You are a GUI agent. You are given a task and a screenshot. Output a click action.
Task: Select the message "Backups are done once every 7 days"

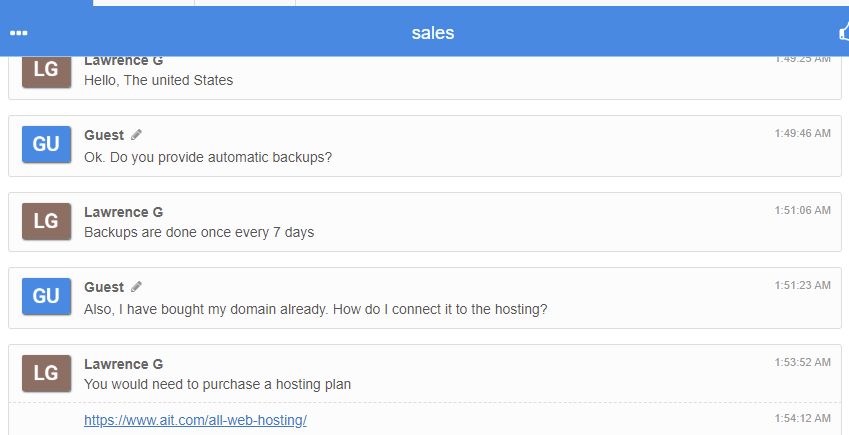(x=199, y=232)
